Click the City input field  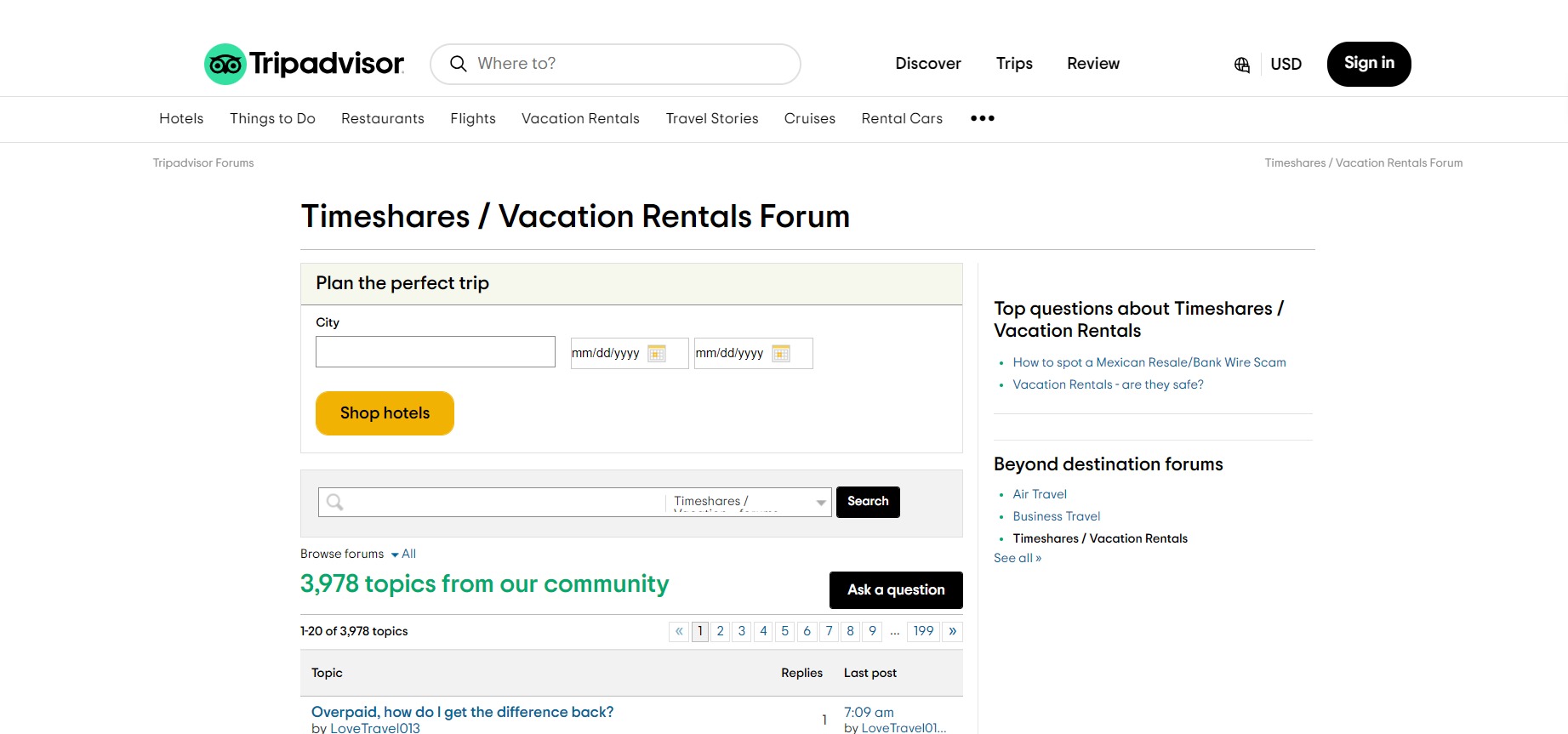pos(436,352)
